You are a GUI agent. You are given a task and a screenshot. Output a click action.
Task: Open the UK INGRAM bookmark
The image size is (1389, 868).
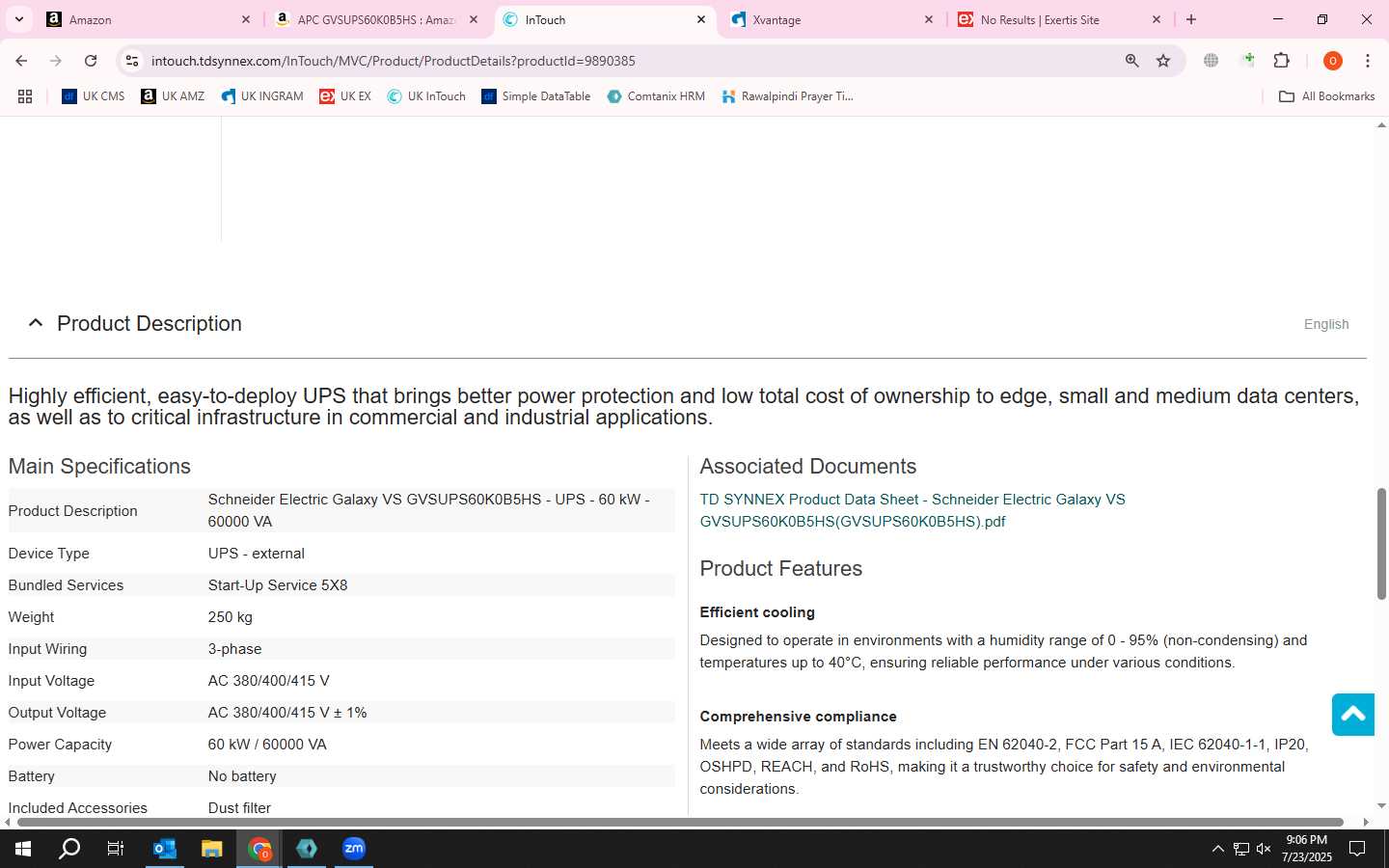pyautogui.click(x=262, y=96)
